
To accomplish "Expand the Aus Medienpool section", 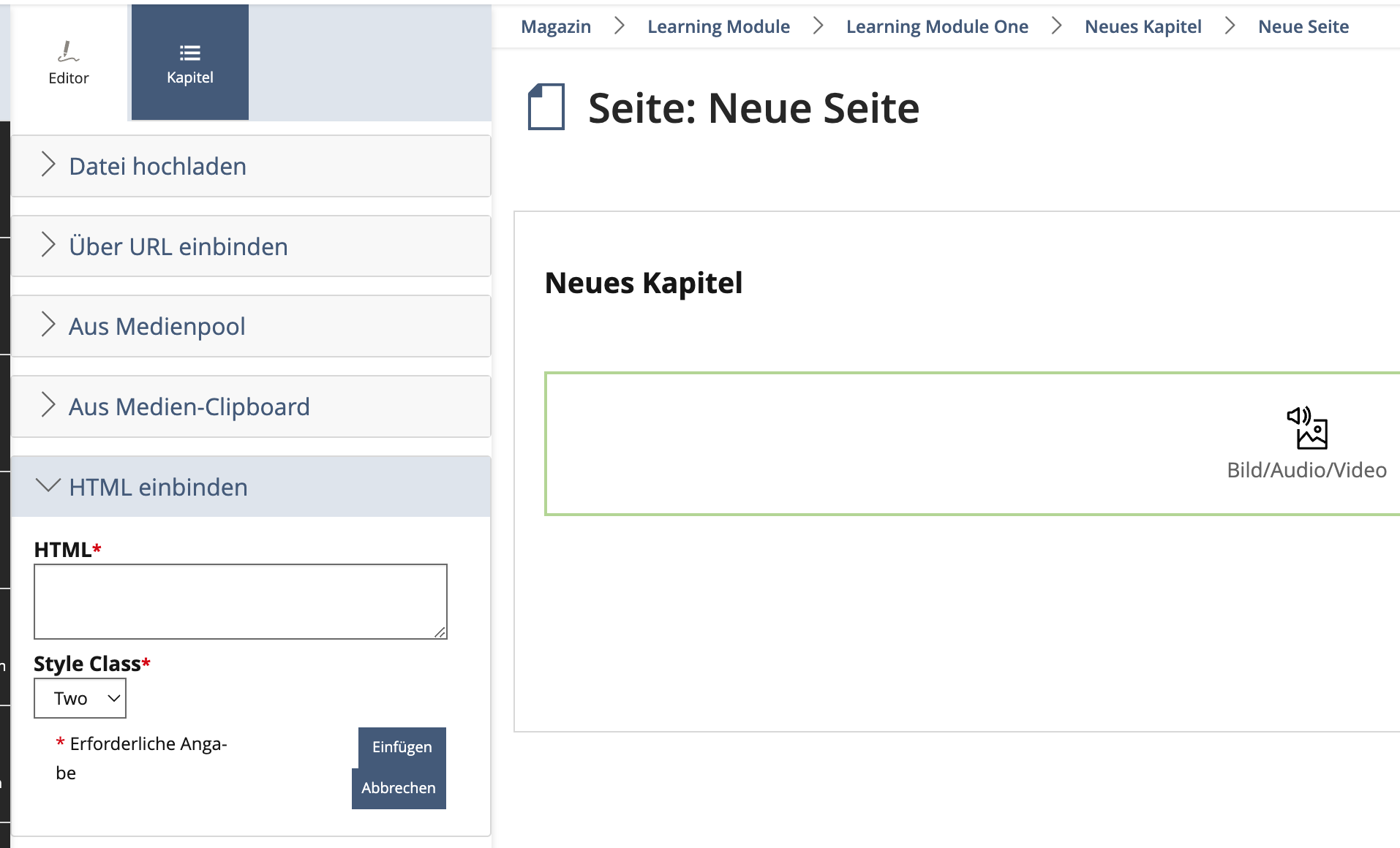I will (157, 326).
